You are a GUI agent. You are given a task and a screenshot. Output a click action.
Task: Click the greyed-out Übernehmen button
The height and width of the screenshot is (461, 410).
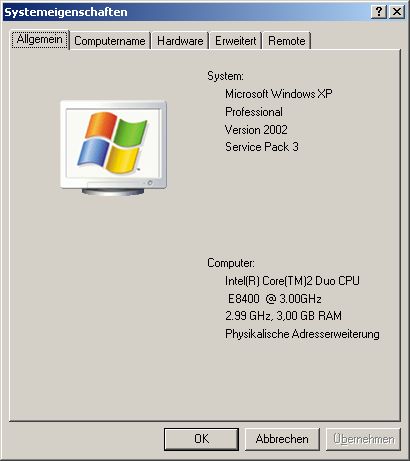(x=363, y=439)
